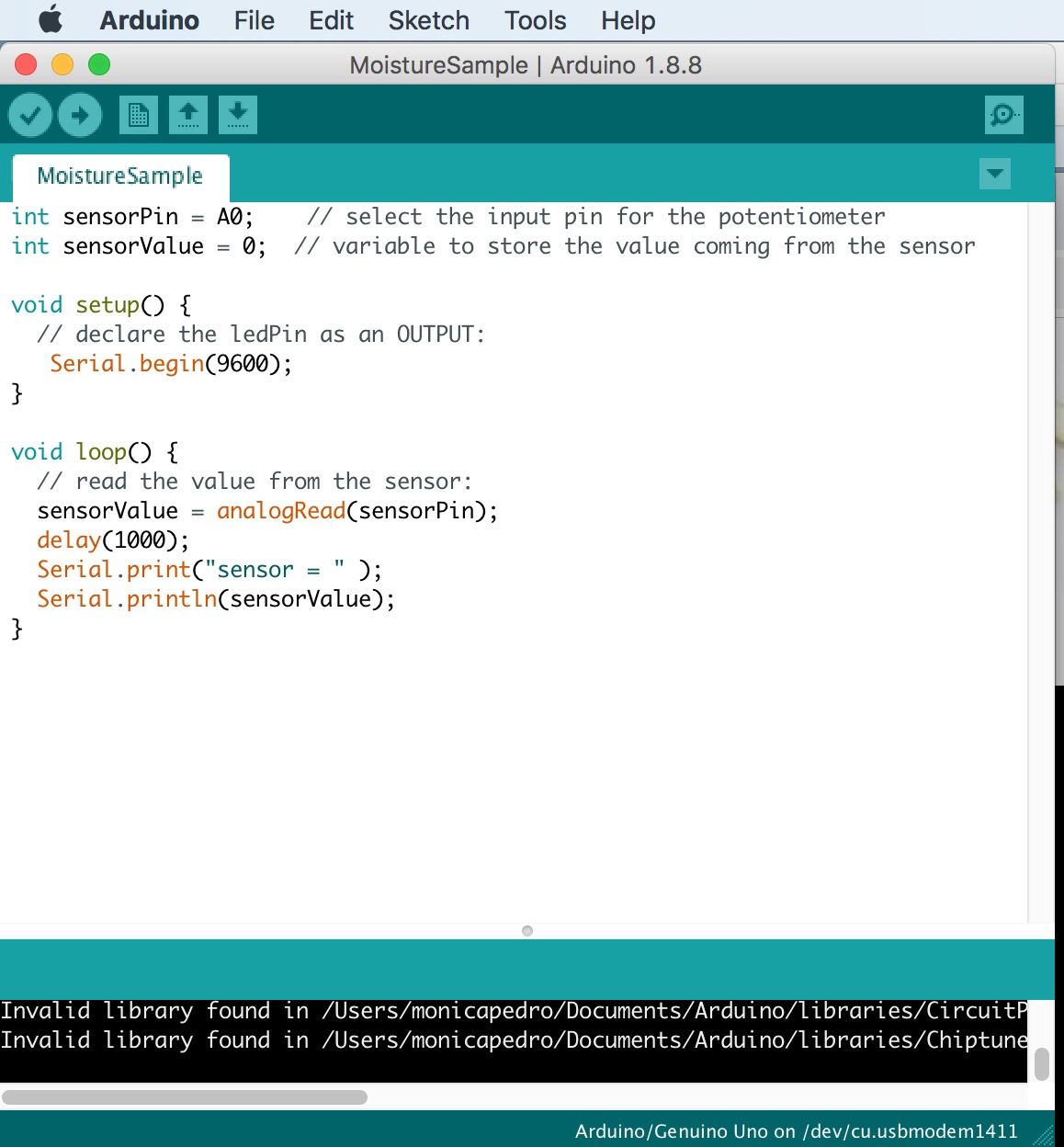
Task: Click the Serial.print("sensor = ") line
Action: point(209,570)
